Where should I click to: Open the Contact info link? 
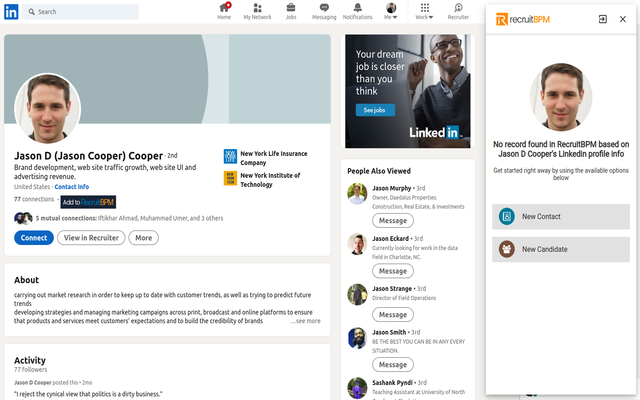coord(72,187)
